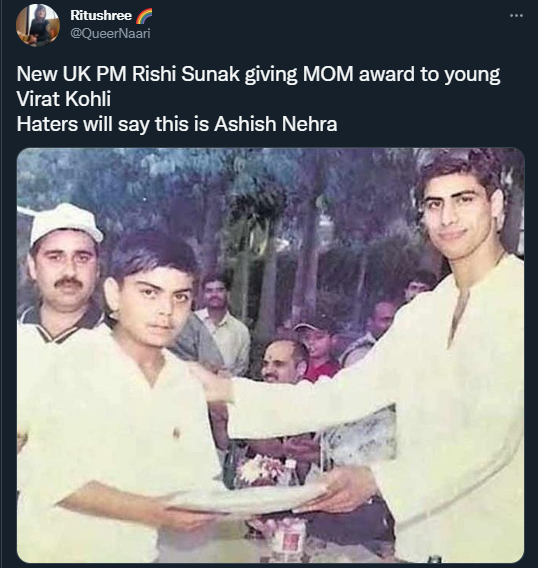Open the @QueerNaari handle link
This screenshot has height=568, width=538.
[110, 34]
